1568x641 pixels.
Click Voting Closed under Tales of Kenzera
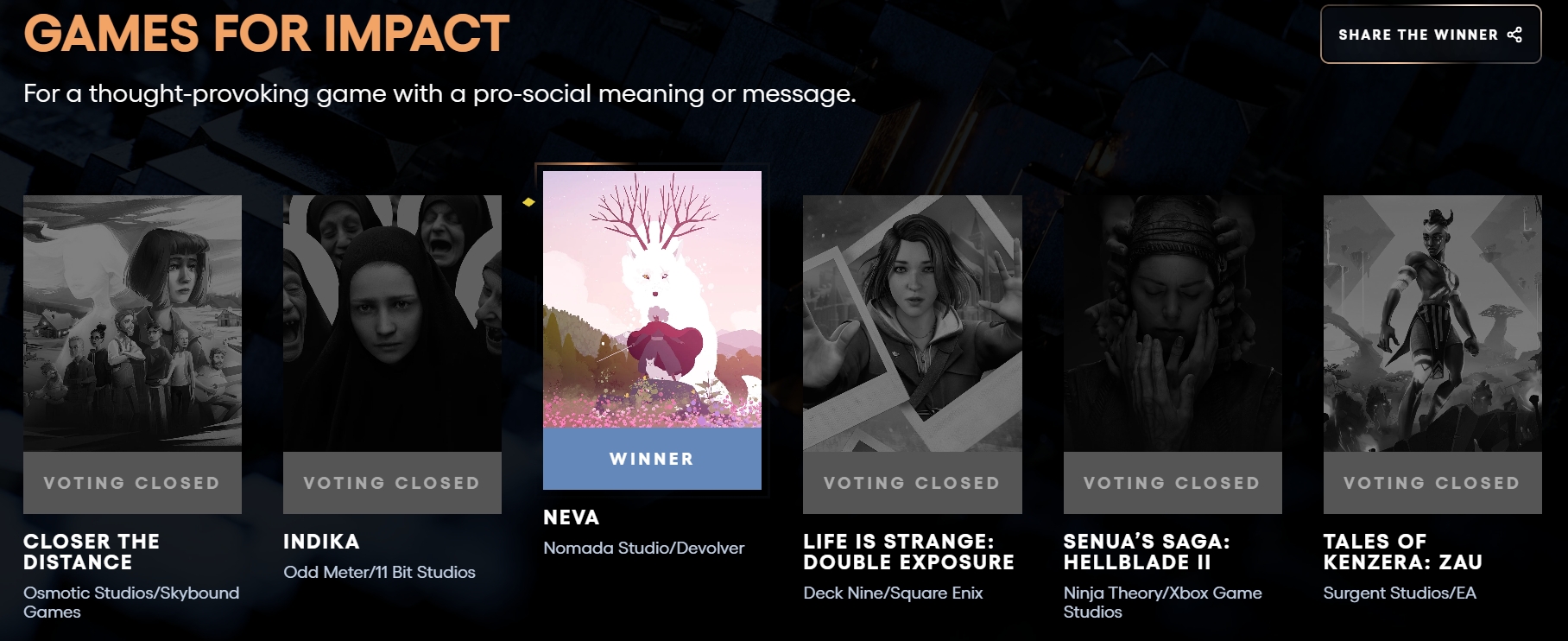point(1432,483)
